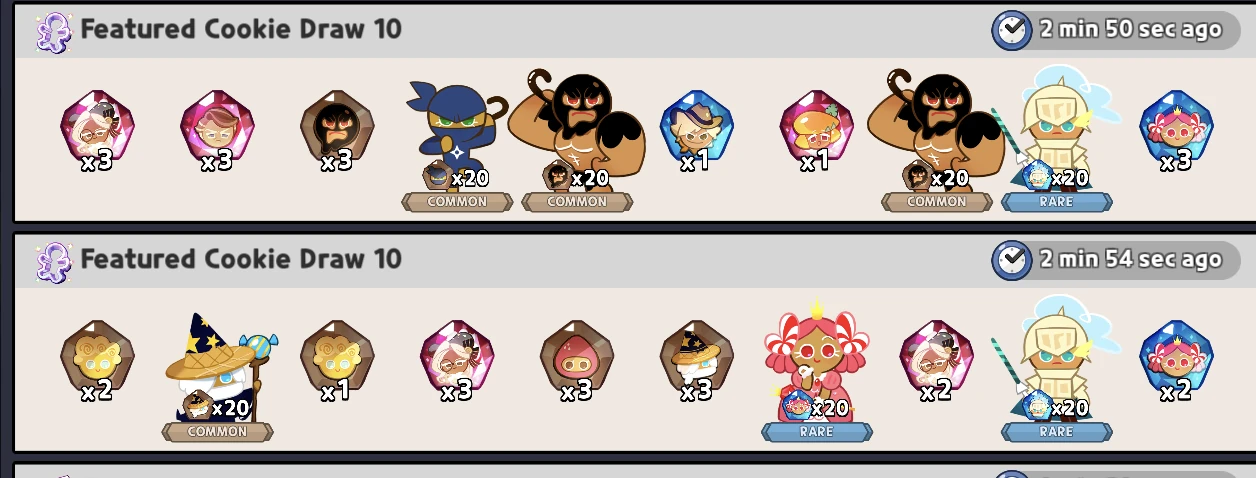Select the wizard hat cookie with staff
The height and width of the screenshot is (478, 1256).
pyautogui.click(x=217, y=367)
